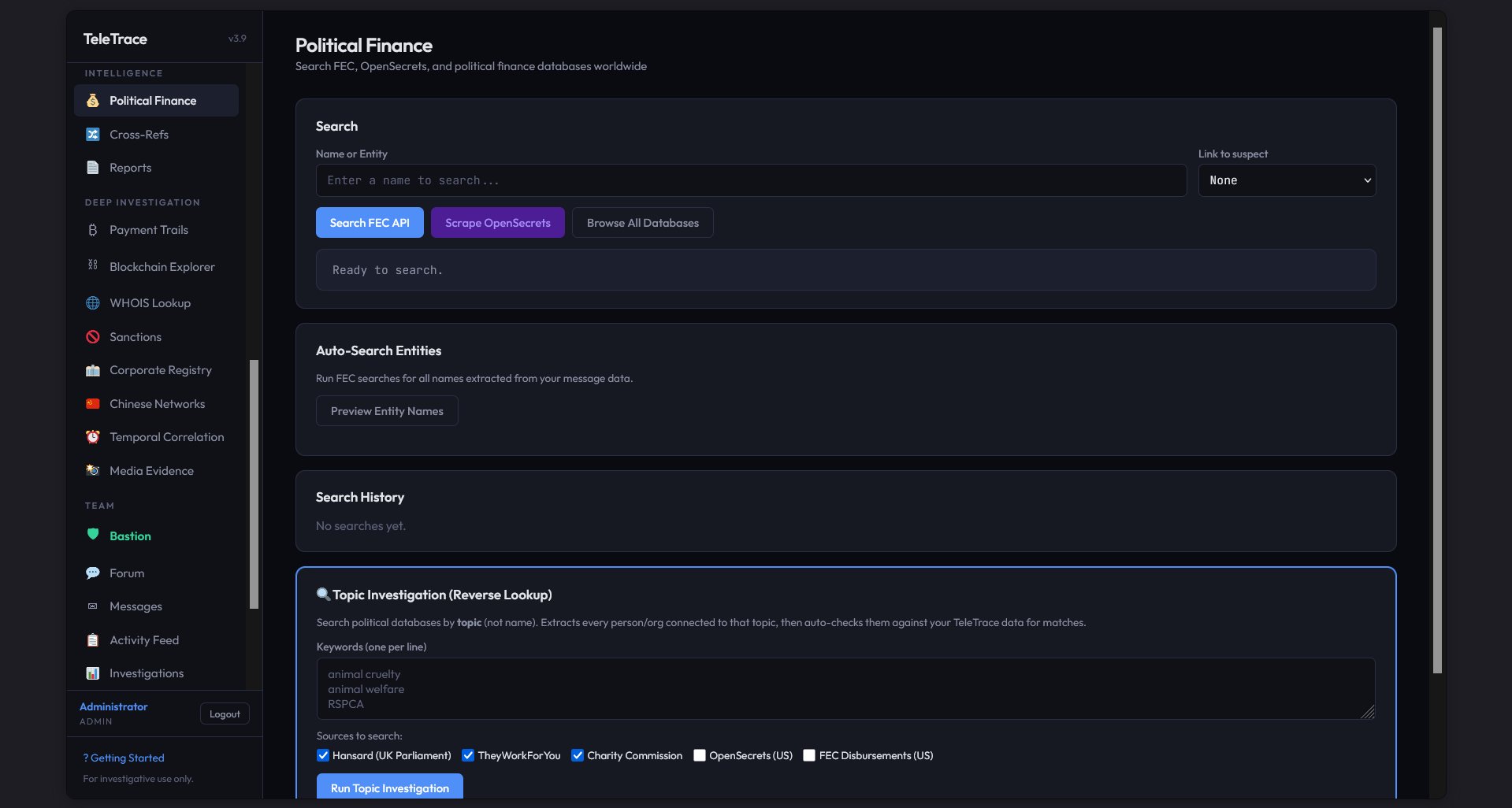Open the Blockchain Explorer chain icon
The width and height of the screenshot is (1512, 808).
click(93, 265)
